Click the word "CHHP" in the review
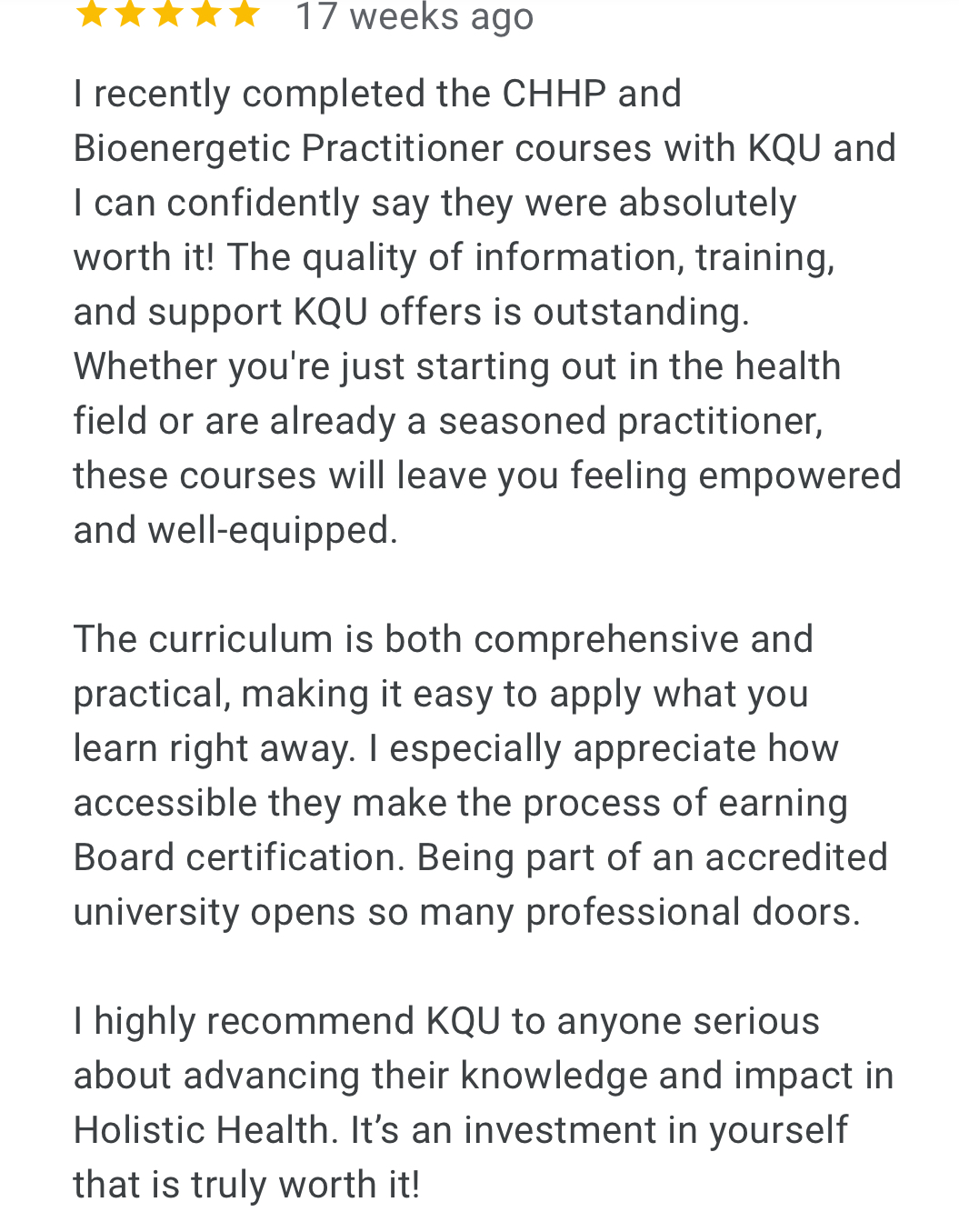959x1232 pixels. pos(554,94)
